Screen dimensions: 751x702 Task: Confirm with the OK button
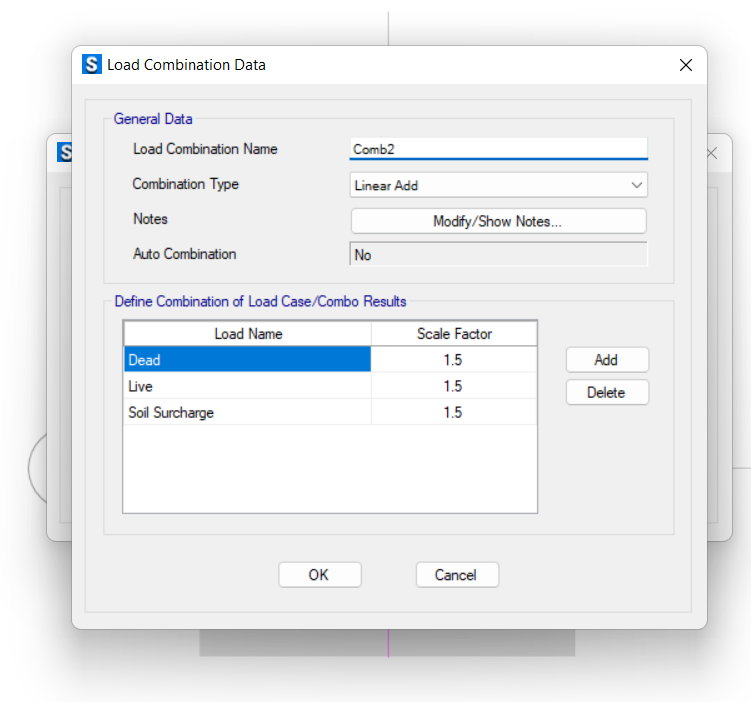click(319, 575)
